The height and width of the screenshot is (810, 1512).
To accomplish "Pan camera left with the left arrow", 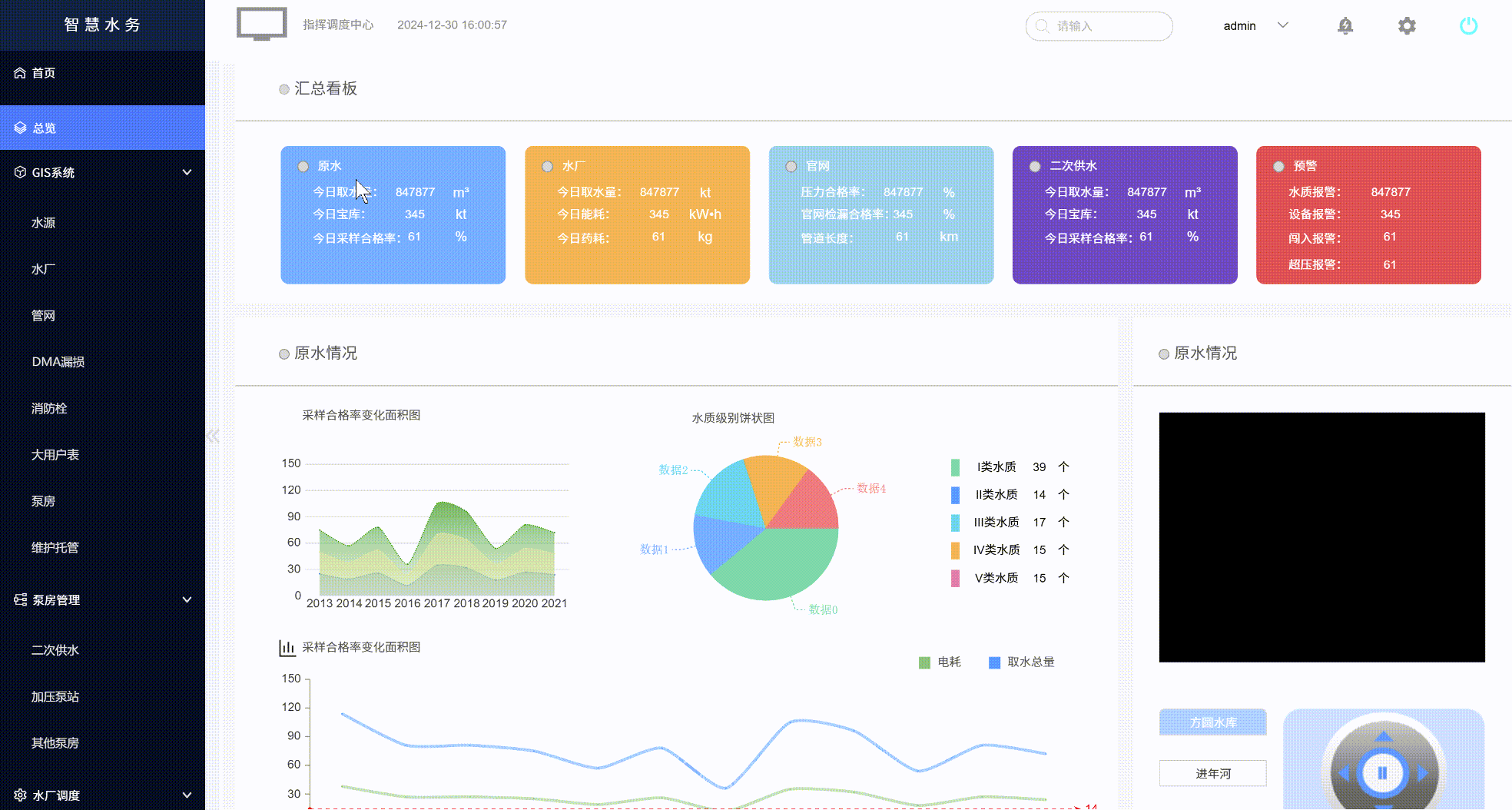I will [x=1344, y=773].
